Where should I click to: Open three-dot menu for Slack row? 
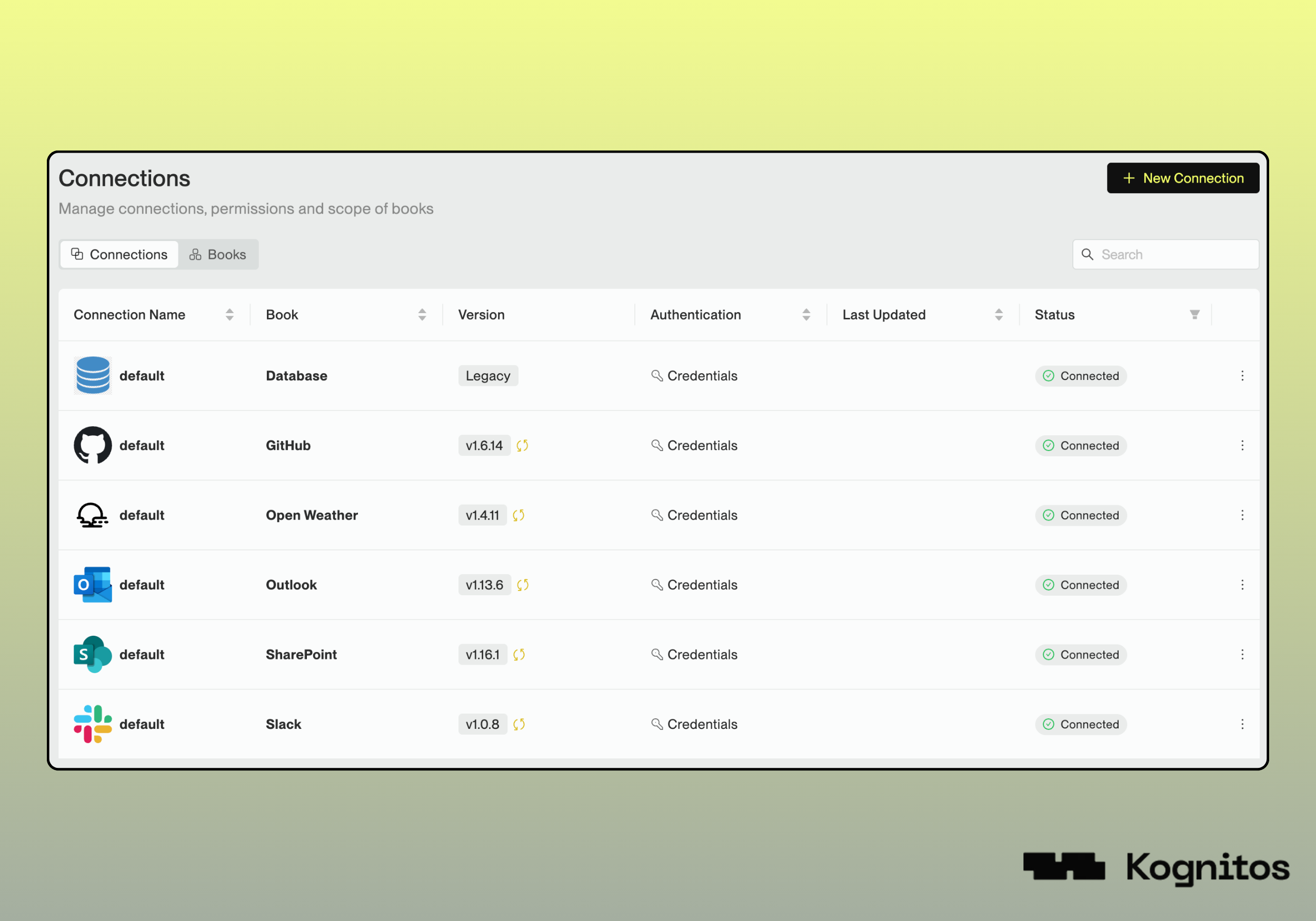click(1242, 724)
